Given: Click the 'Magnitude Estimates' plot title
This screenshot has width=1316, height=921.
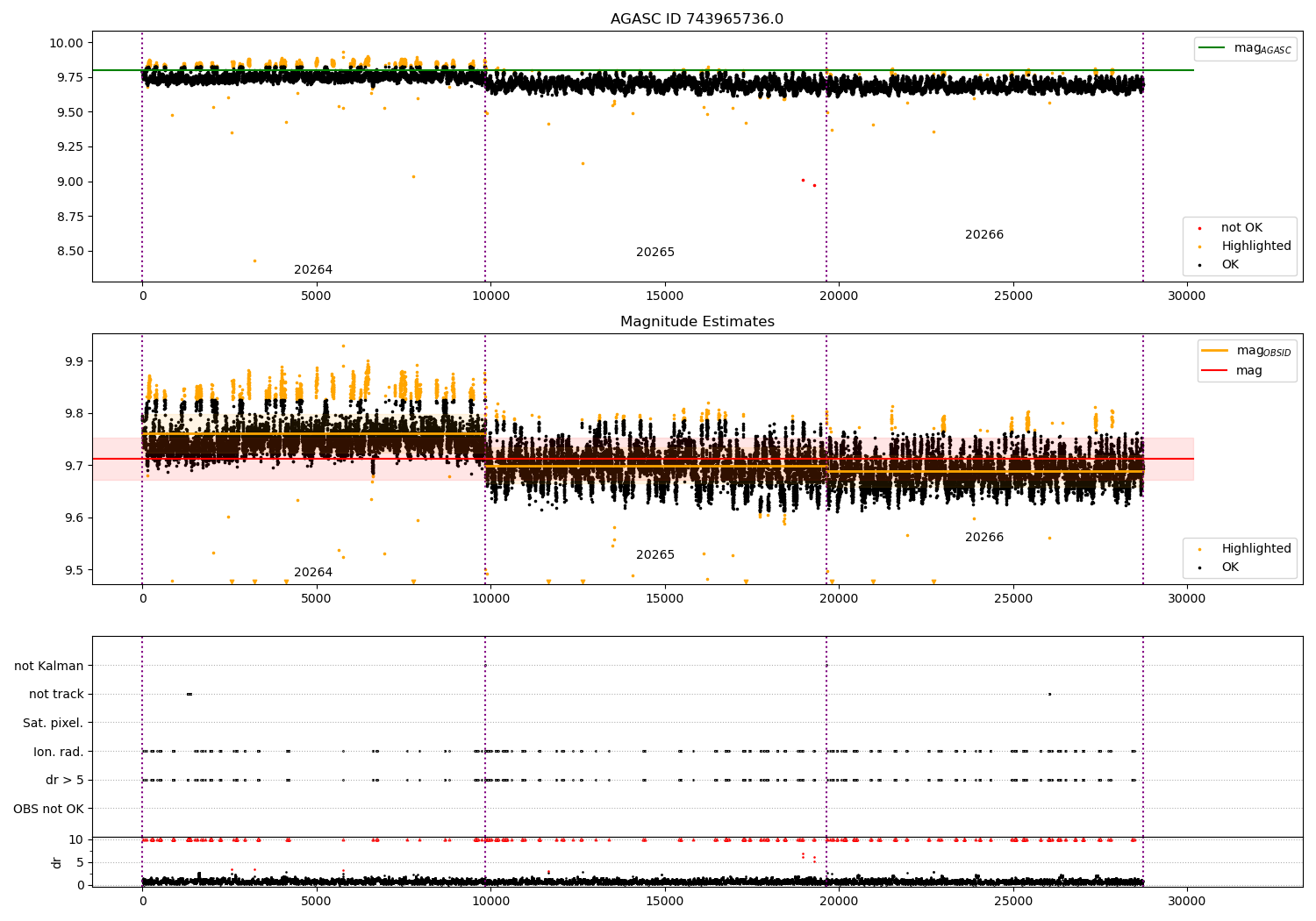Looking at the screenshot, I should tap(697, 322).
